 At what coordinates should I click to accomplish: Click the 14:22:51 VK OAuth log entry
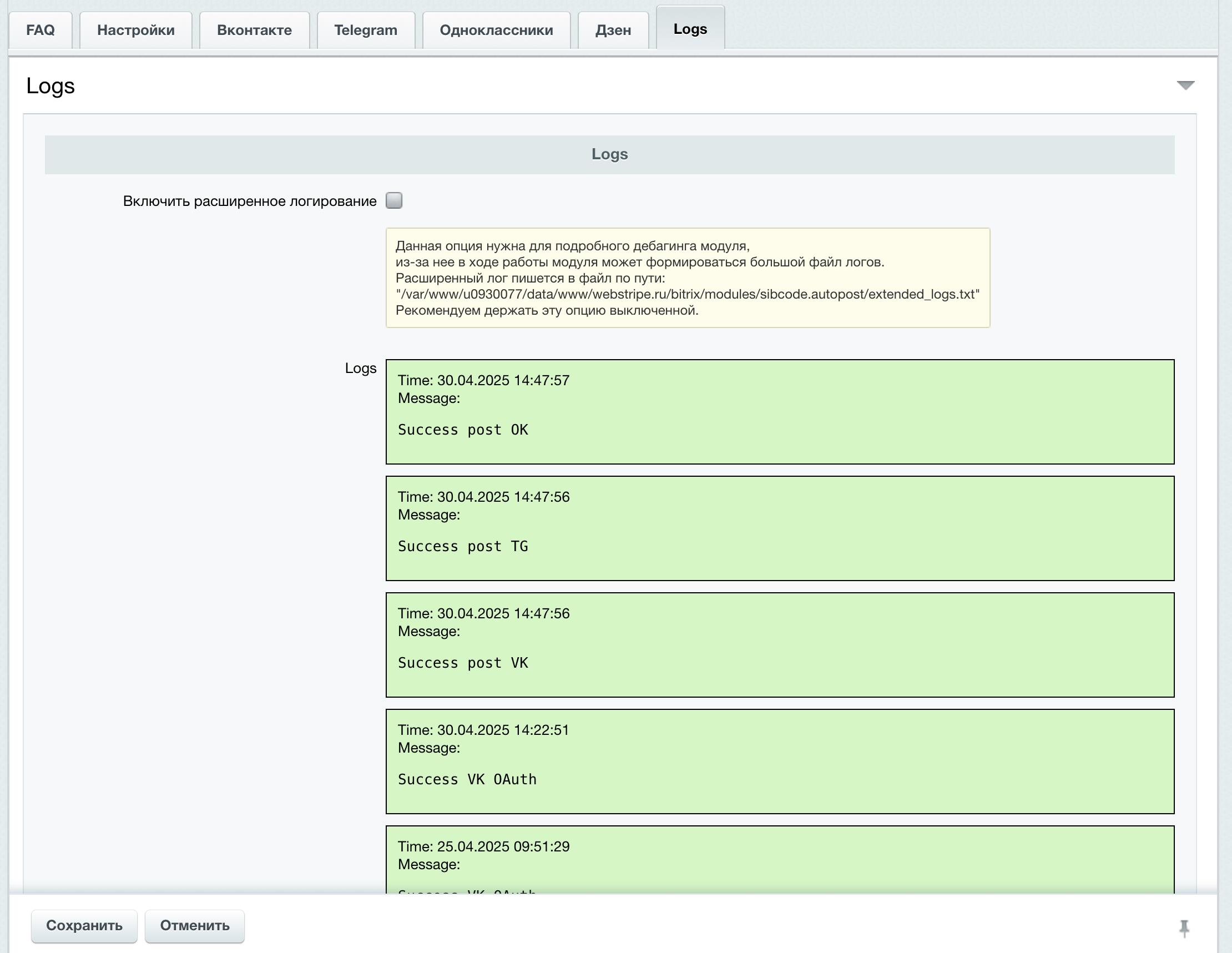(x=780, y=761)
